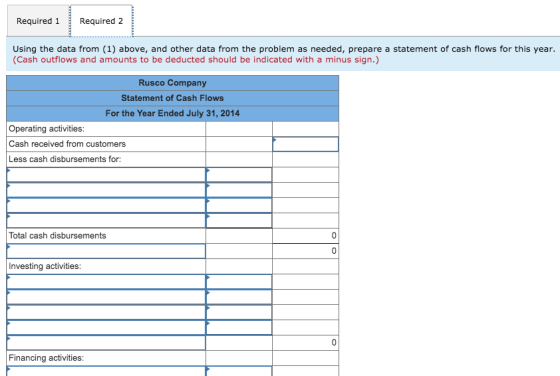The height and width of the screenshot is (376, 560).
Task: Click the zero total cell directly above Financing activities
Action: pos(305,343)
